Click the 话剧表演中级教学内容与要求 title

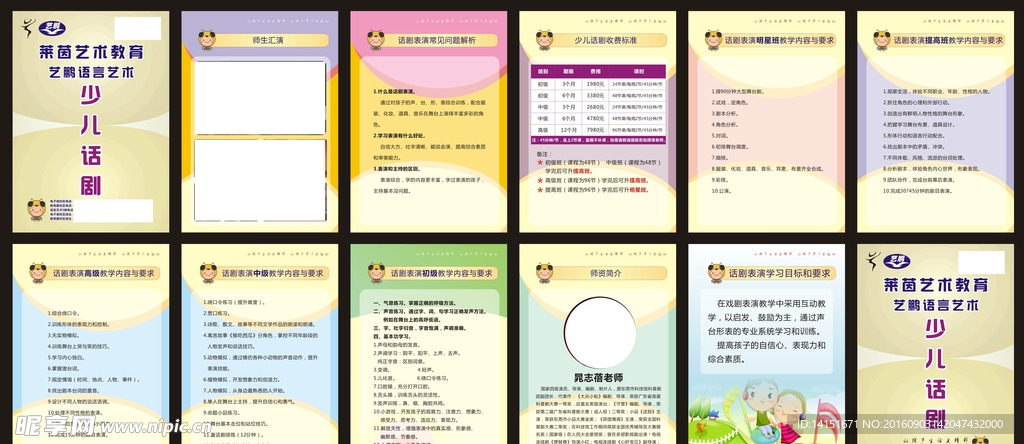[x=272, y=274]
